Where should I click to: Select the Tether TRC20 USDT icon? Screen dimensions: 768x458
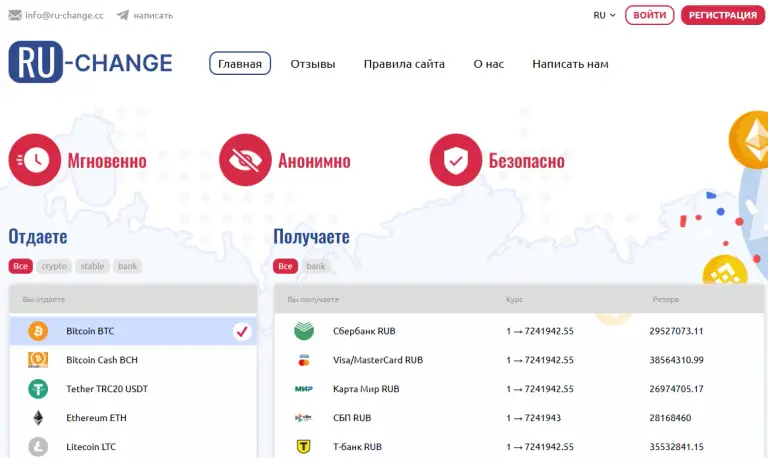[38, 389]
